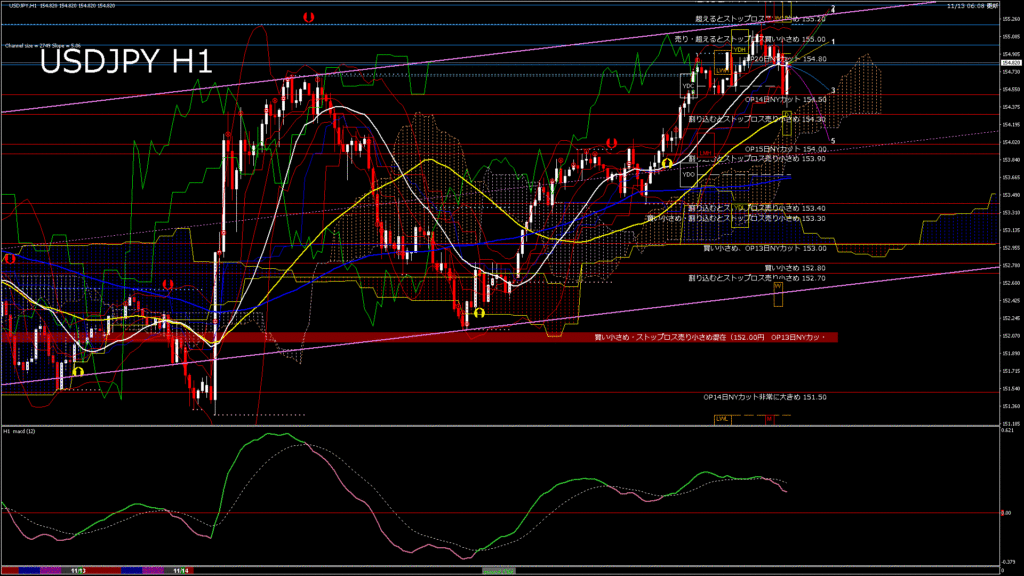
Task: Select the YDC level label box
Action: [688, 86]
